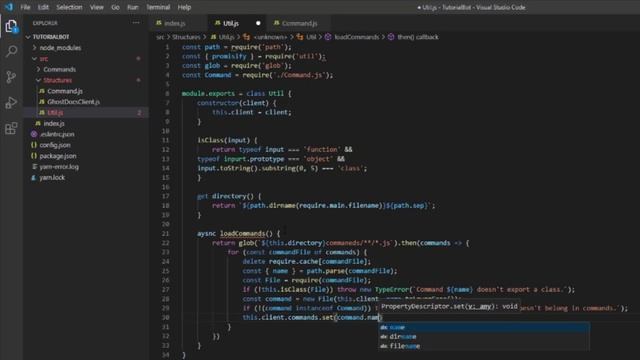The image size is (640, 360).
Task: Open the Help menu
Action: point(184,7)
